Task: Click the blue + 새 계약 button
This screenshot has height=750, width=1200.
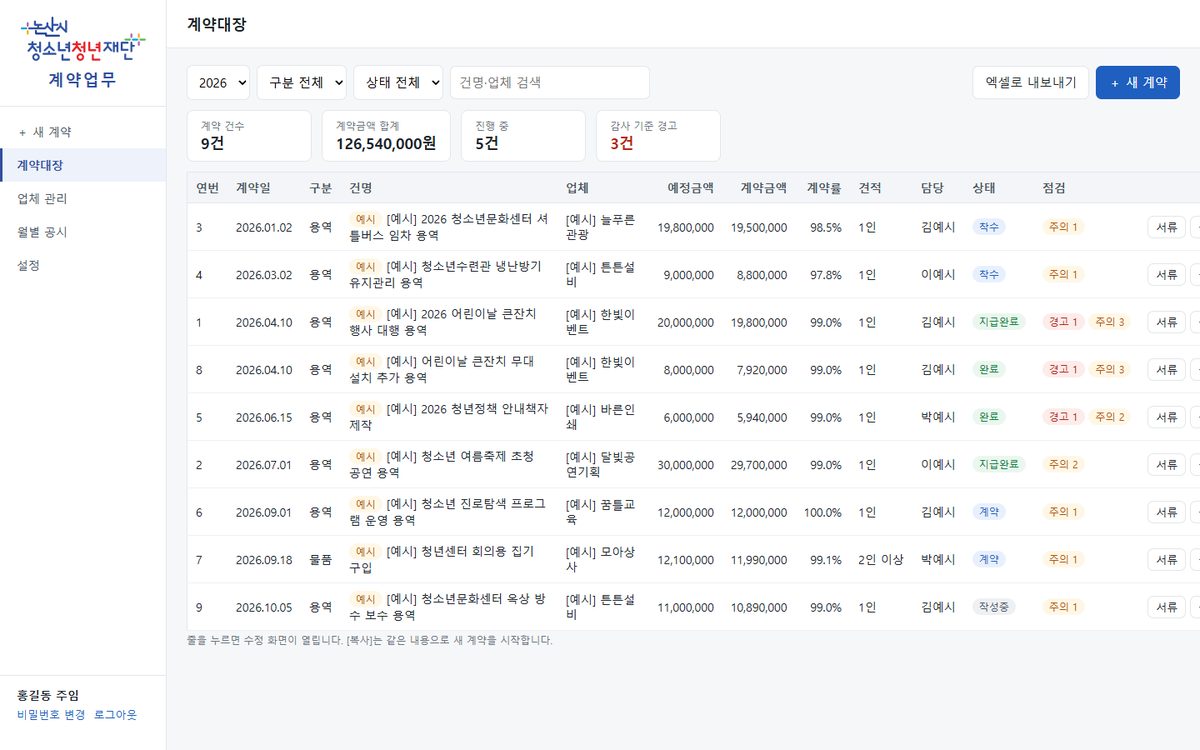Action: click(1138, 82)
